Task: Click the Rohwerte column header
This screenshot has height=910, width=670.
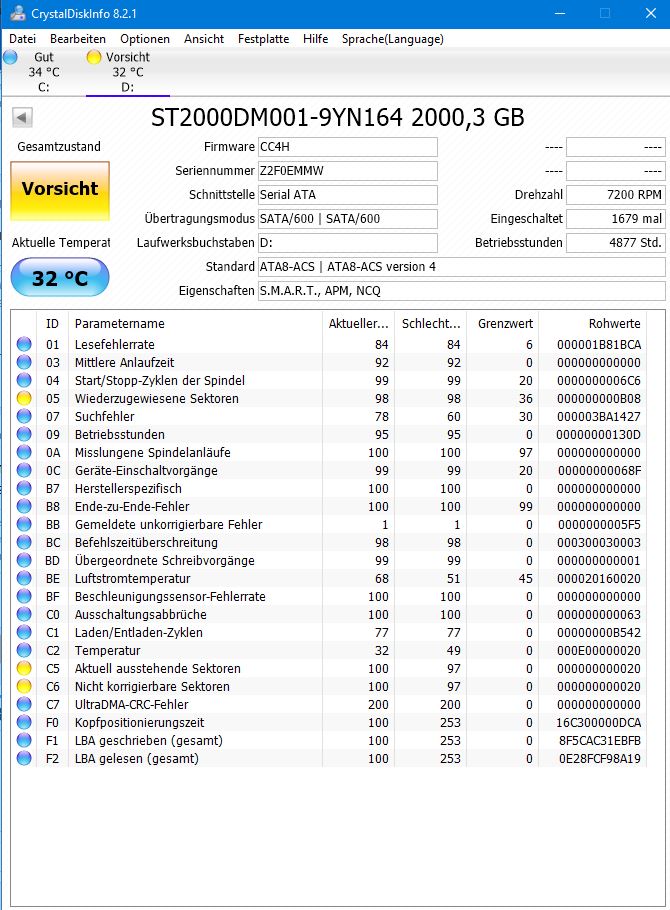Action: pos(592,323)
